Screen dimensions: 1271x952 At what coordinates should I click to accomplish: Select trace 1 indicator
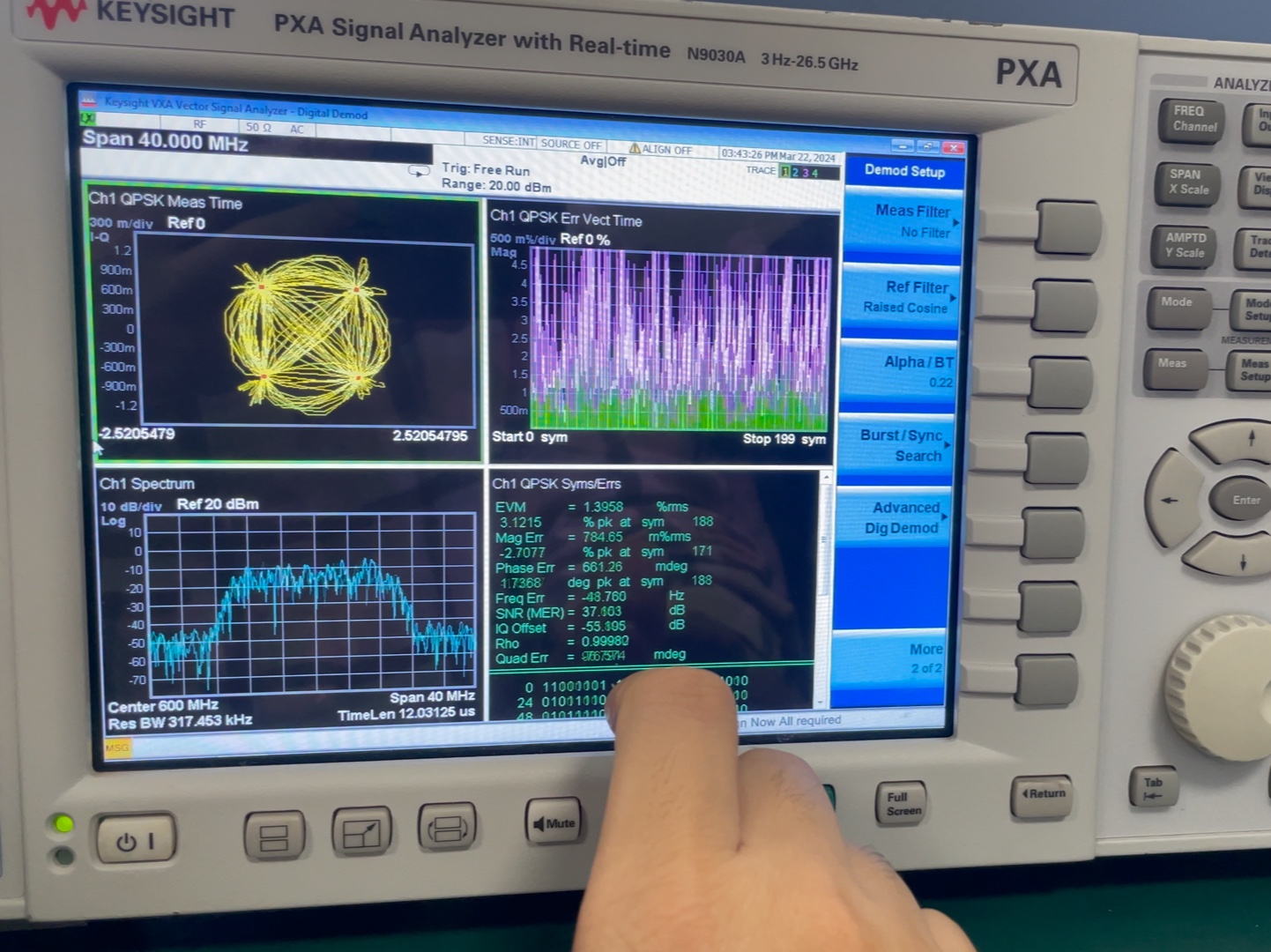point(784,172)
